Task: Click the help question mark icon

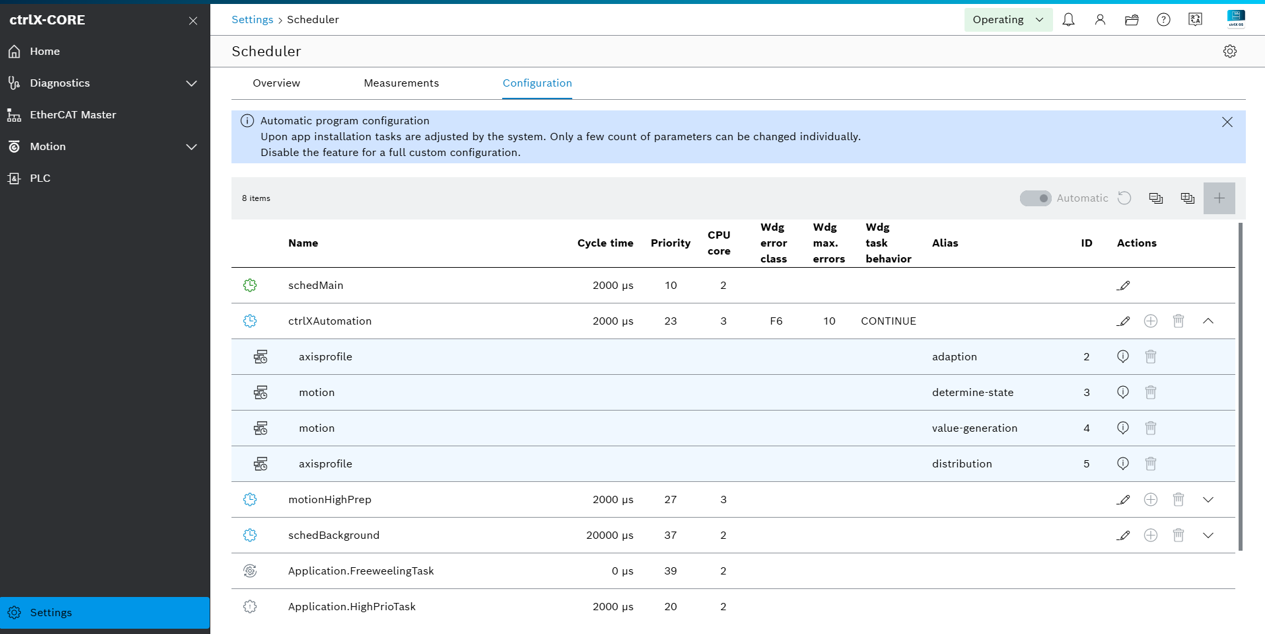Action: coord(1163,20)
